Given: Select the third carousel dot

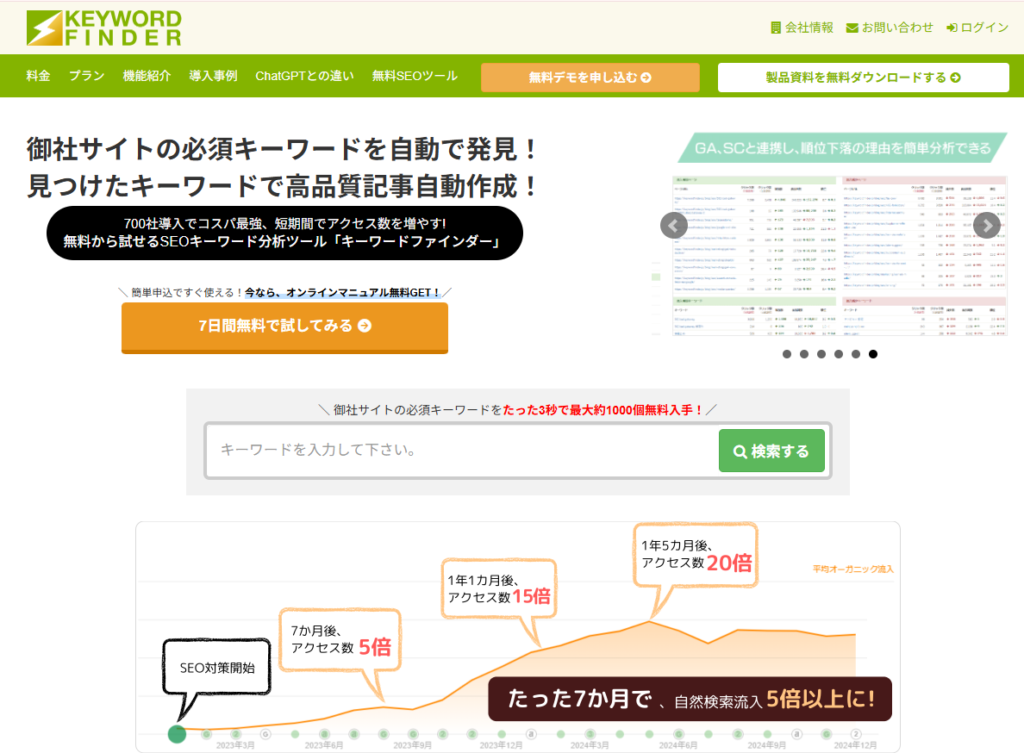Looking at the screenshot, I should click(822, 354).
